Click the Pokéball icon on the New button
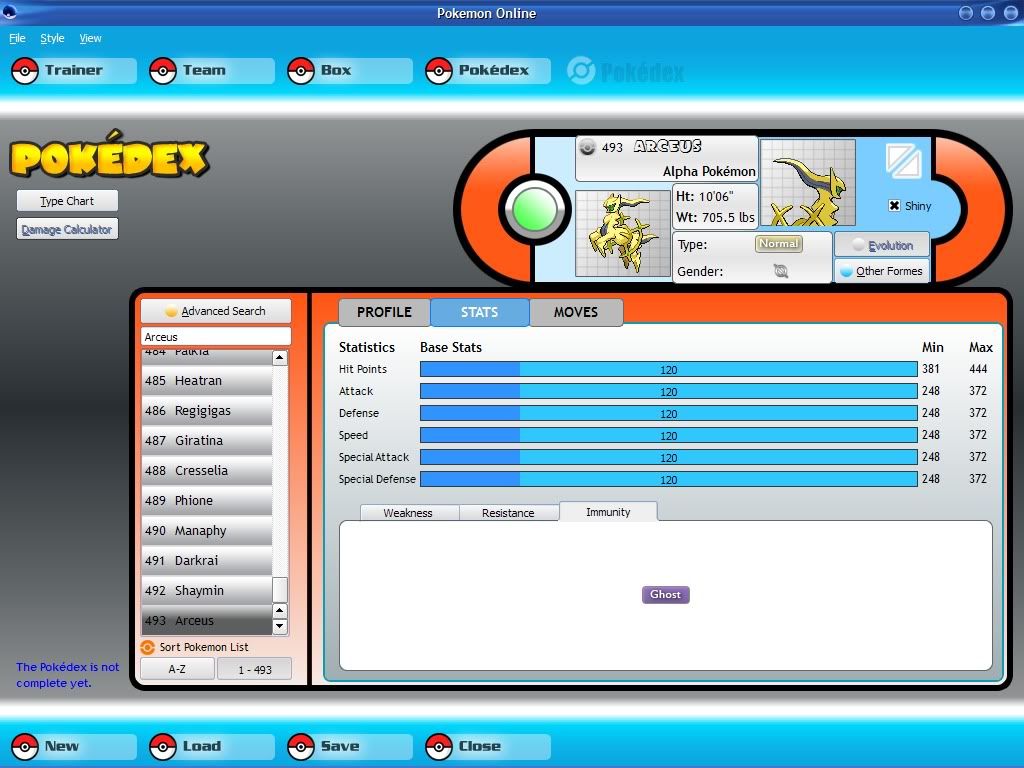The width and height of the screenshot is (1024, 768). (25, 746)
